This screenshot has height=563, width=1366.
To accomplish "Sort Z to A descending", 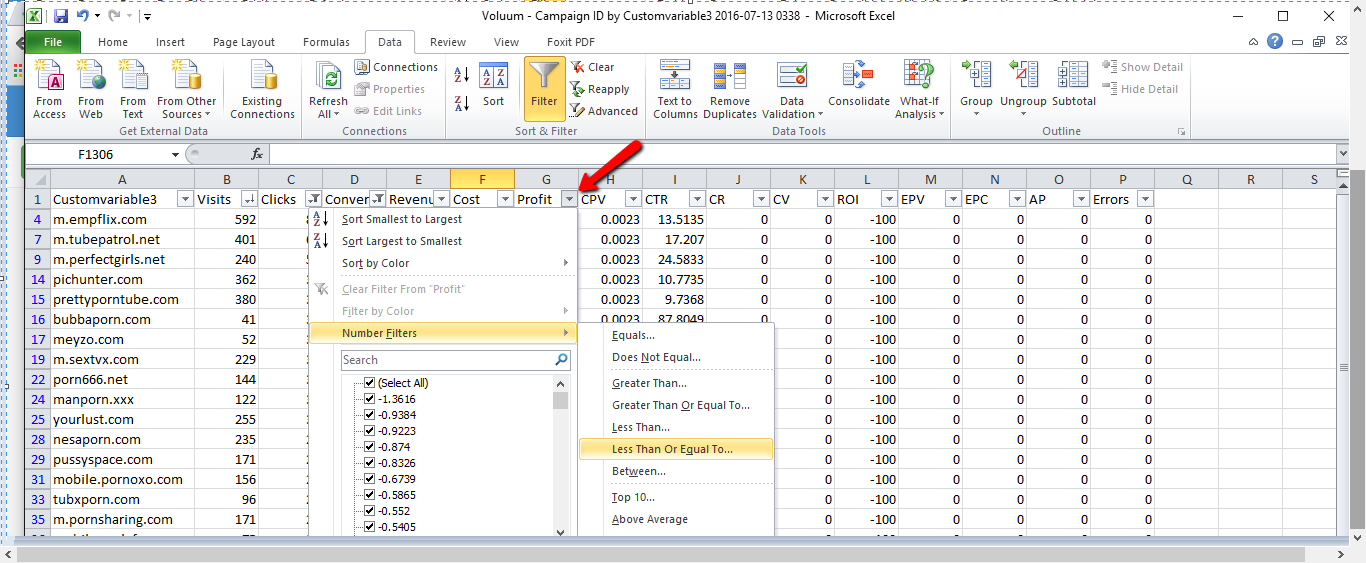I will 462,103.
